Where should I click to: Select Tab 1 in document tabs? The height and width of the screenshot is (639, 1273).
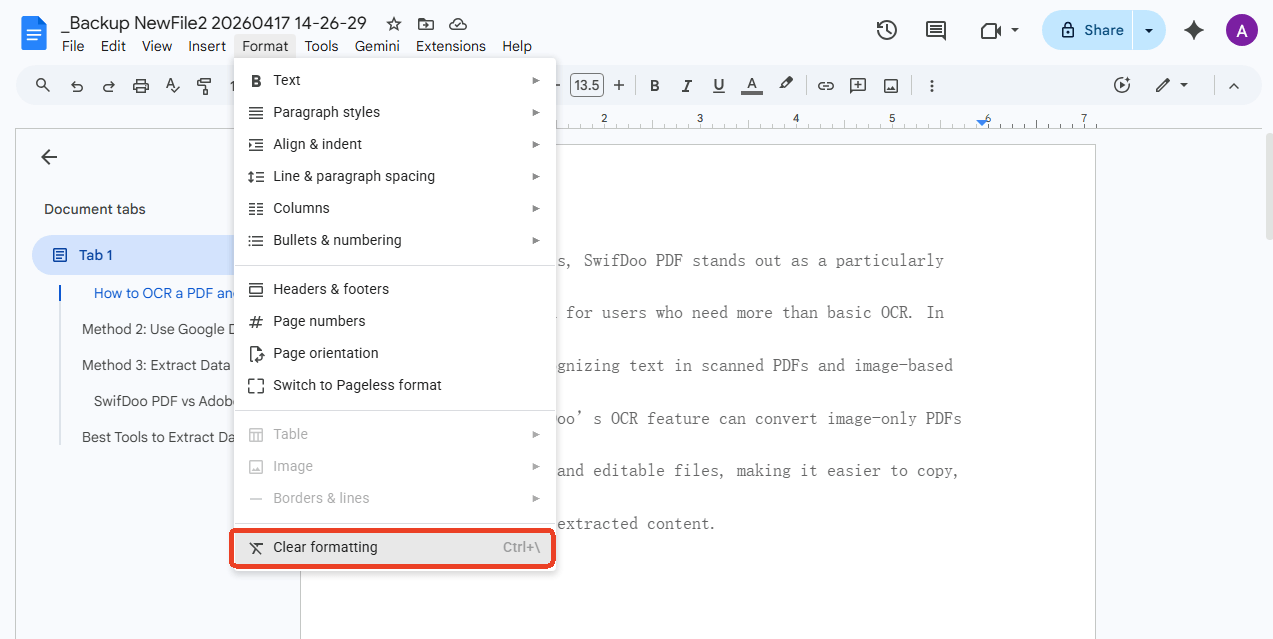coord(135,255)
